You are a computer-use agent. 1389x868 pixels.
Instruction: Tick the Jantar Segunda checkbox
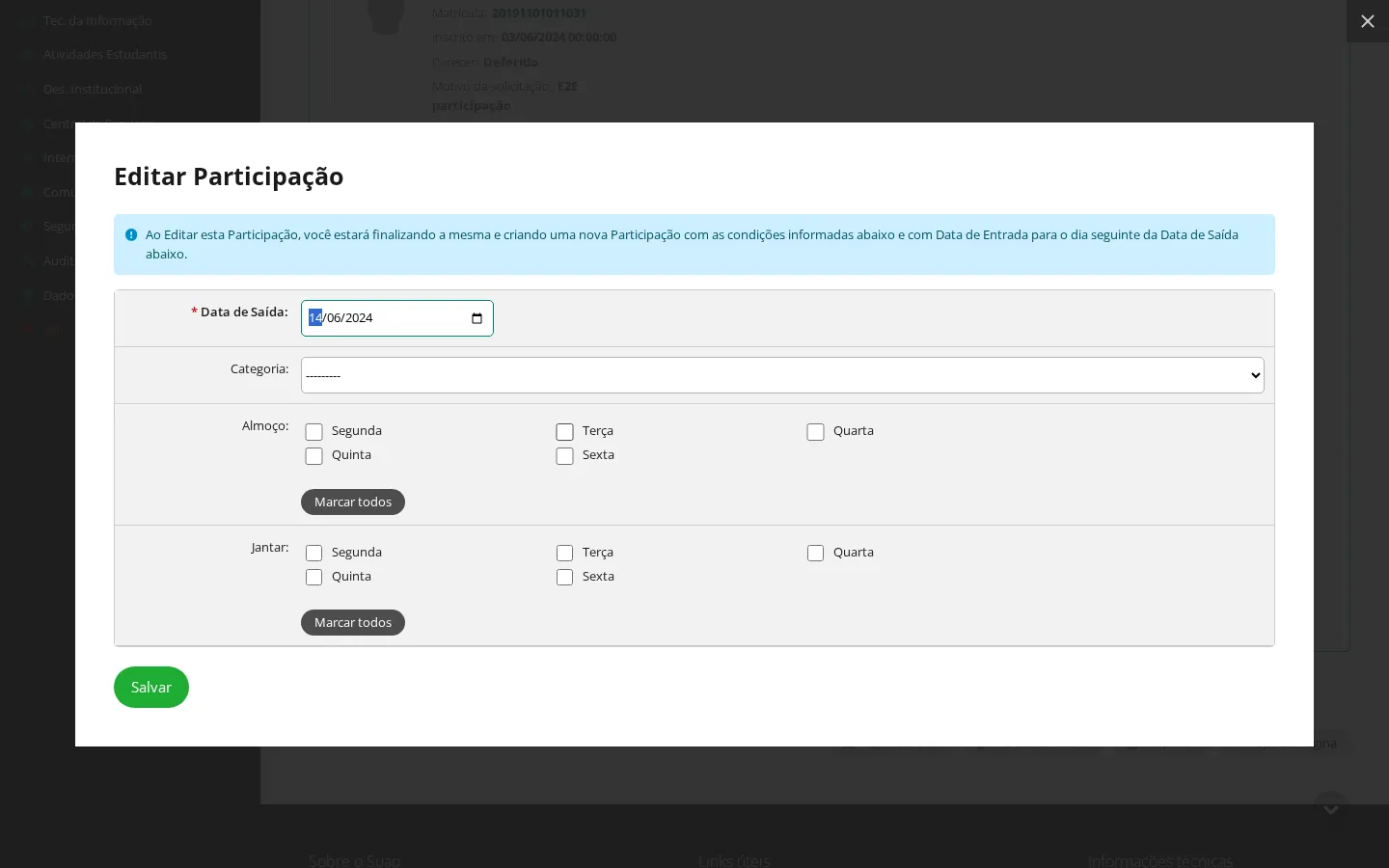click(x=313, y=553)
